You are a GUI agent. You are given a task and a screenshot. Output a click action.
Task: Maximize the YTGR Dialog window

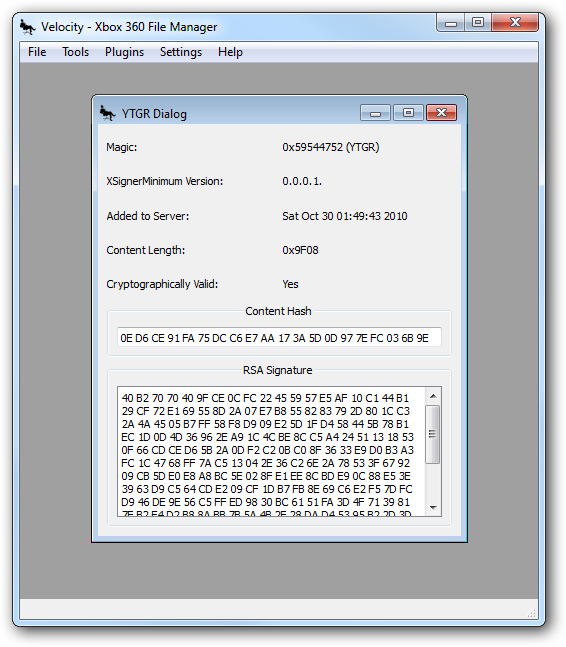408,113
